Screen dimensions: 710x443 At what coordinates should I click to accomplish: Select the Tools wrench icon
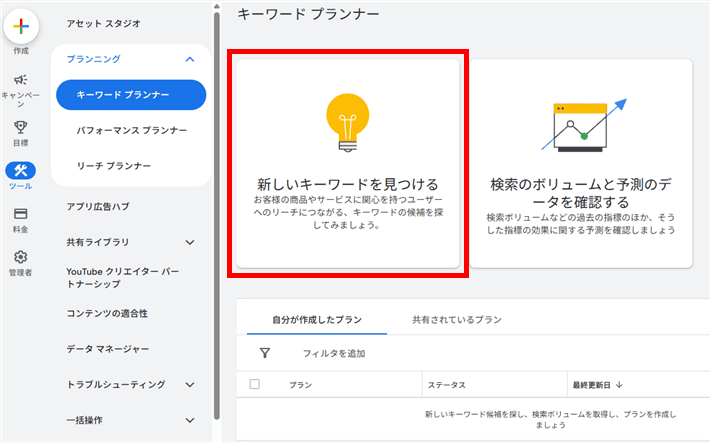[20, 171]
